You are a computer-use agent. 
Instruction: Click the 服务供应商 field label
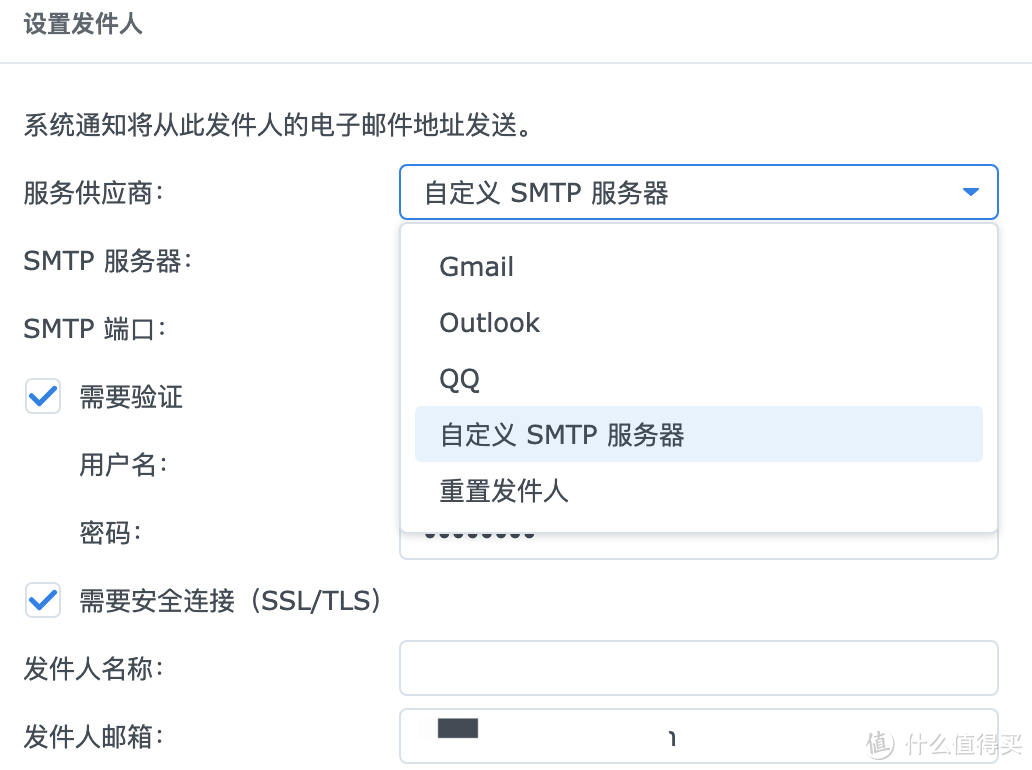(x=93, y=192)
